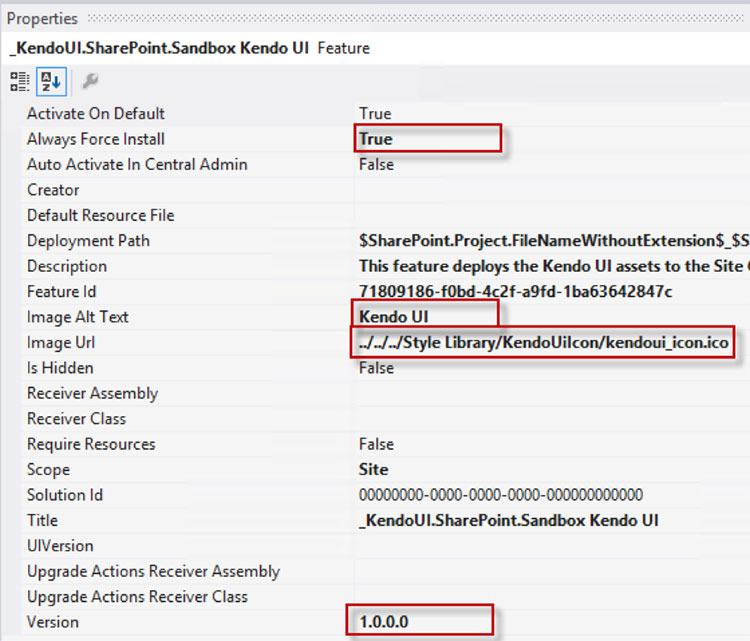Click the Is Hidden value False
The height and width of the screenshot is (641, 750).
(x=376, y=368)
